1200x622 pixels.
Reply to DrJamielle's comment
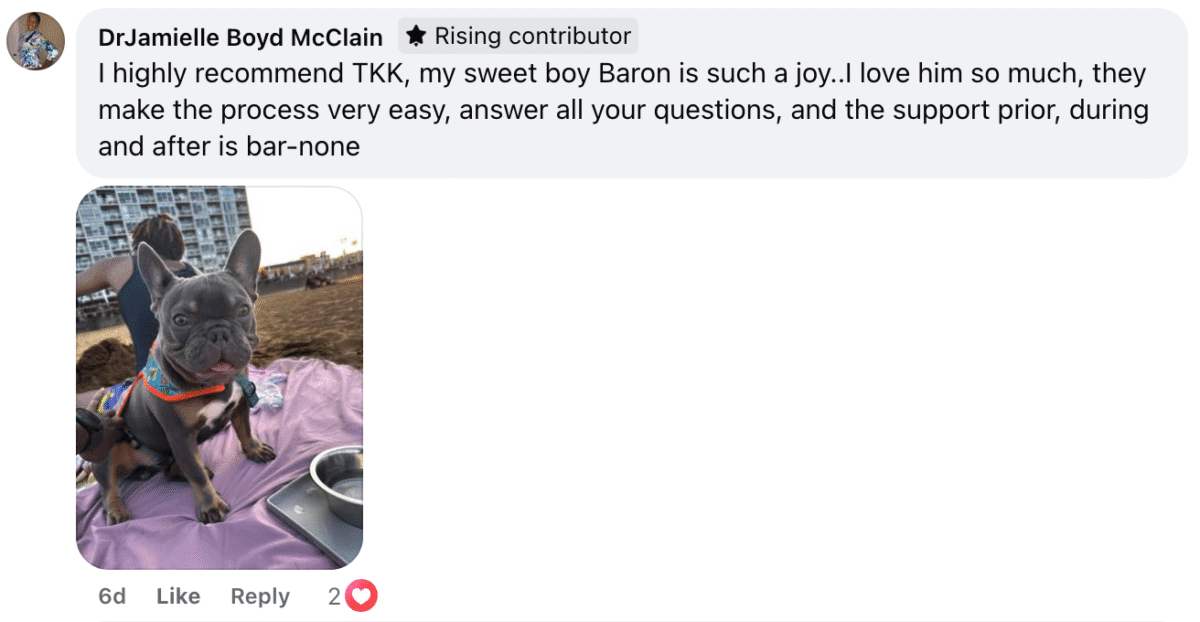coord(260,597)
